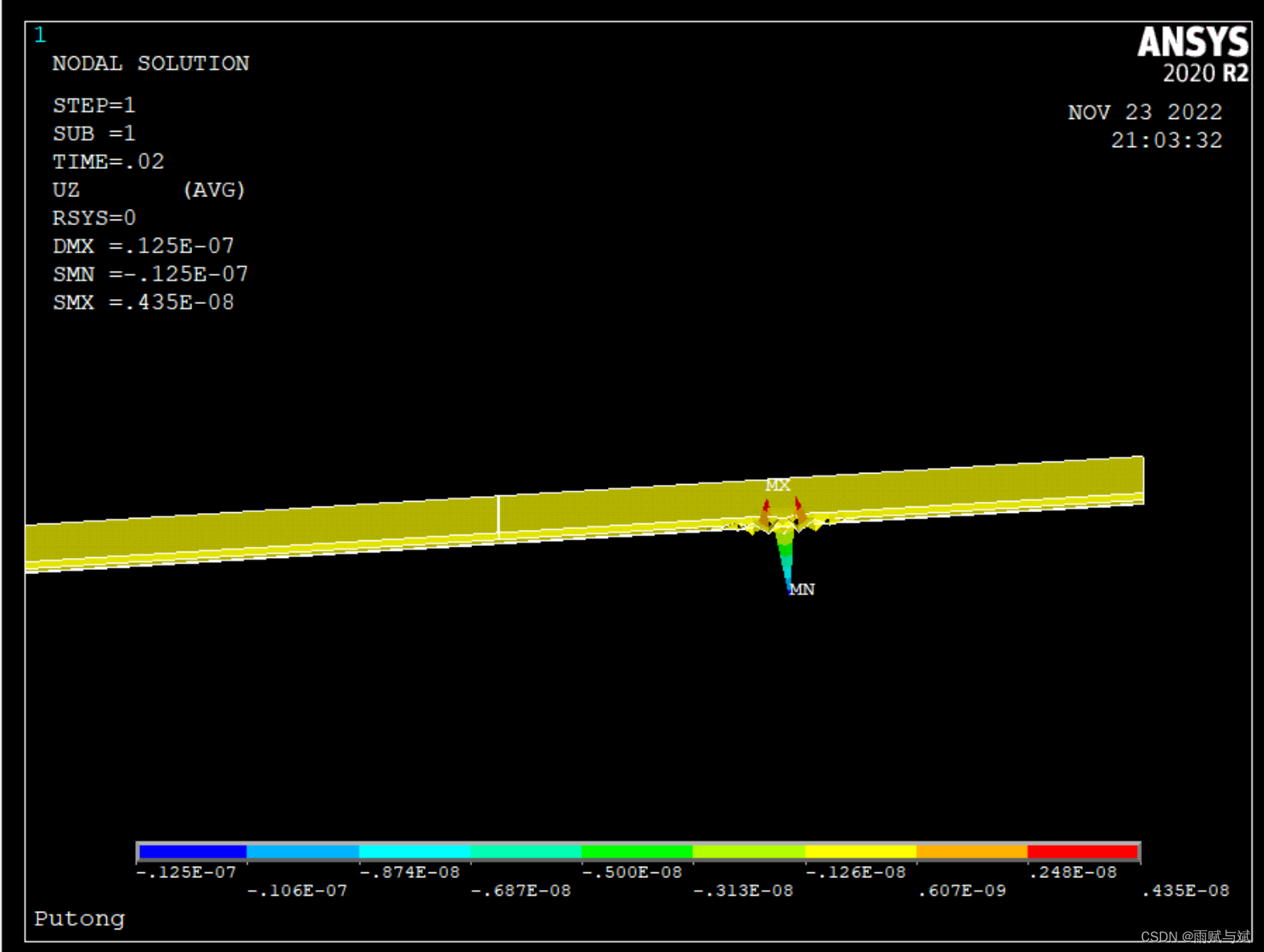
Task: Click the RSYS=0 text
Action: 94,218
